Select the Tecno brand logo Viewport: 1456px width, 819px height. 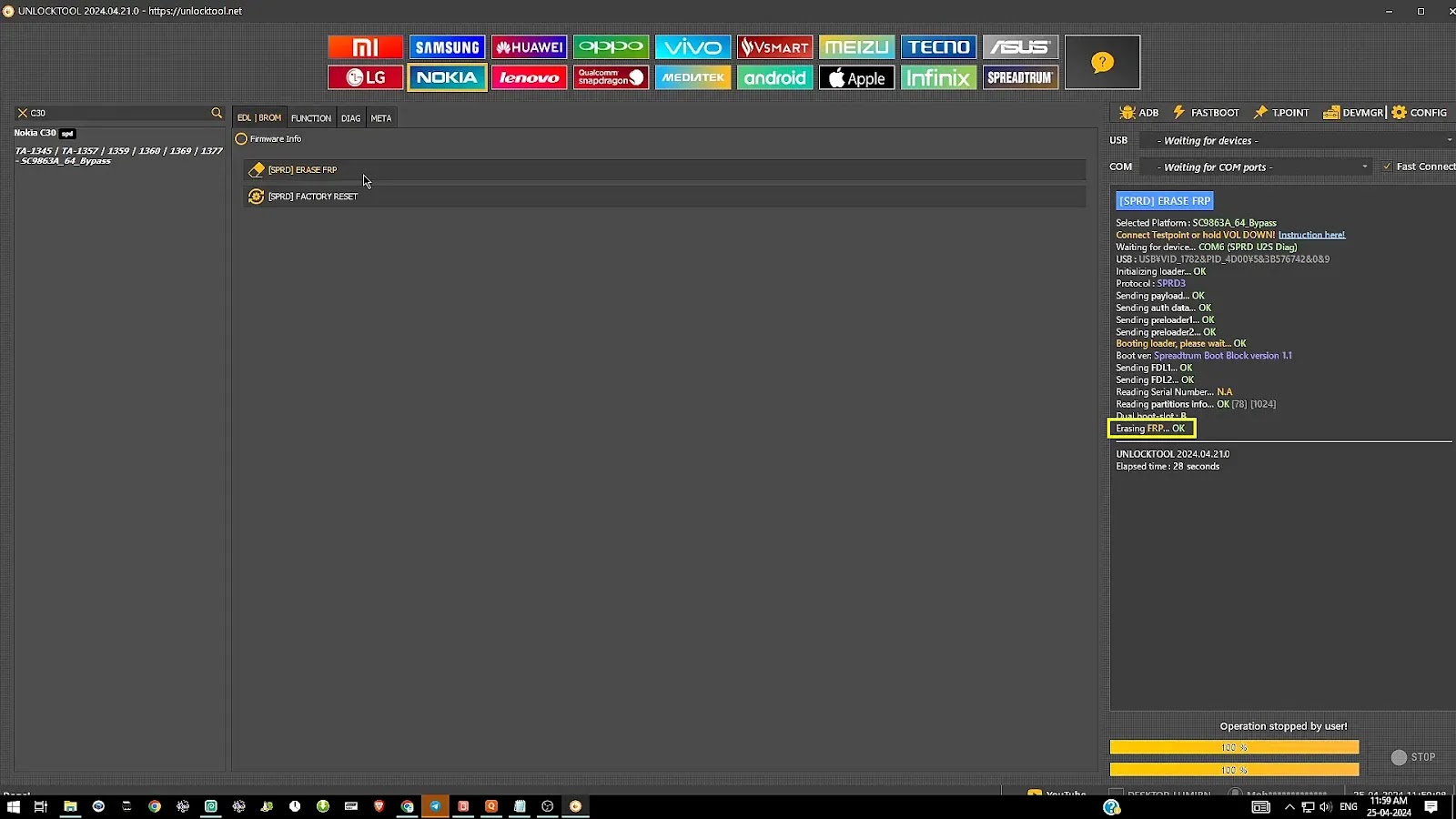tap(938, 47)
